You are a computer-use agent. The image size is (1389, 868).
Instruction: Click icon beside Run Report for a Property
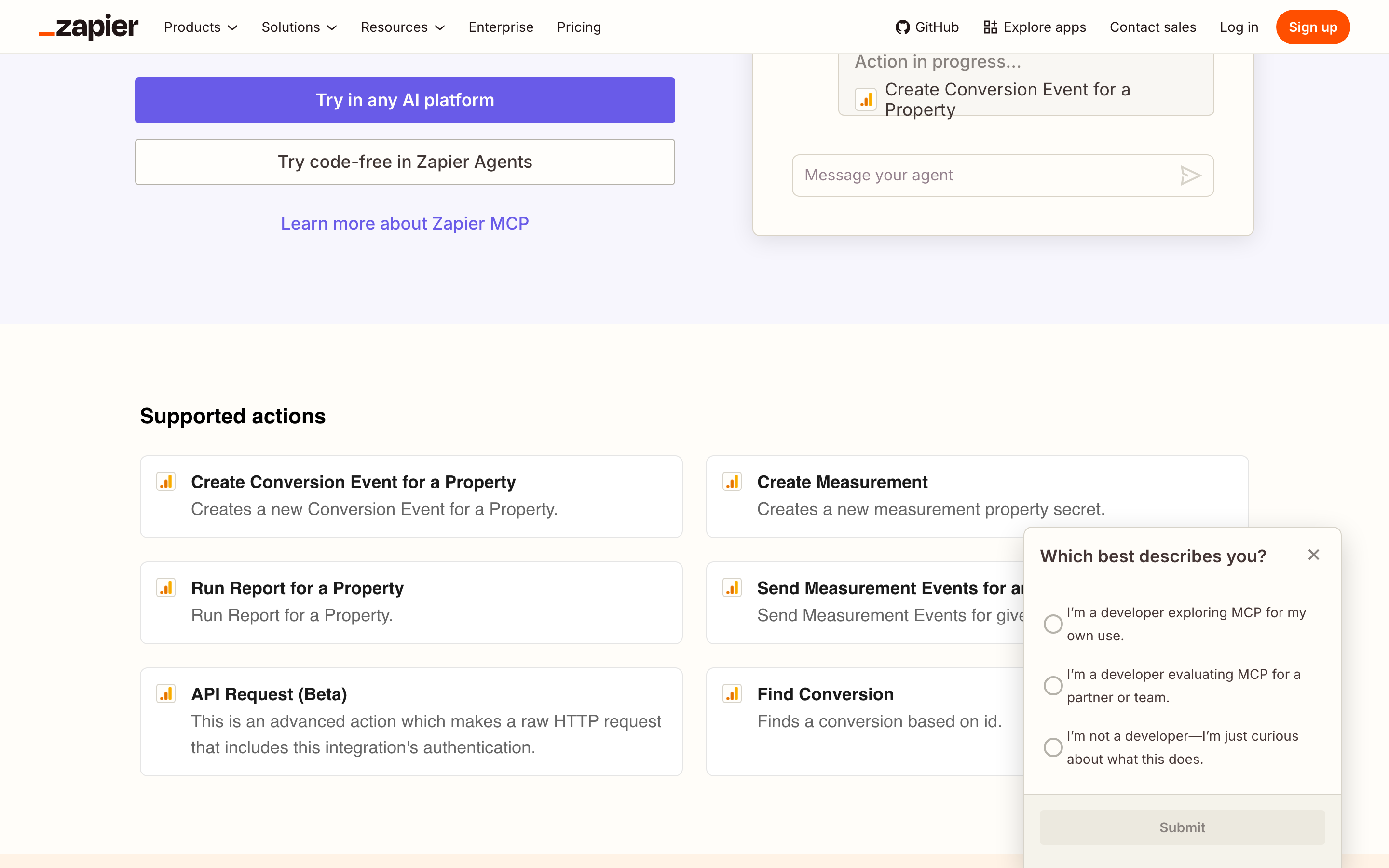[x=166, y=587]
